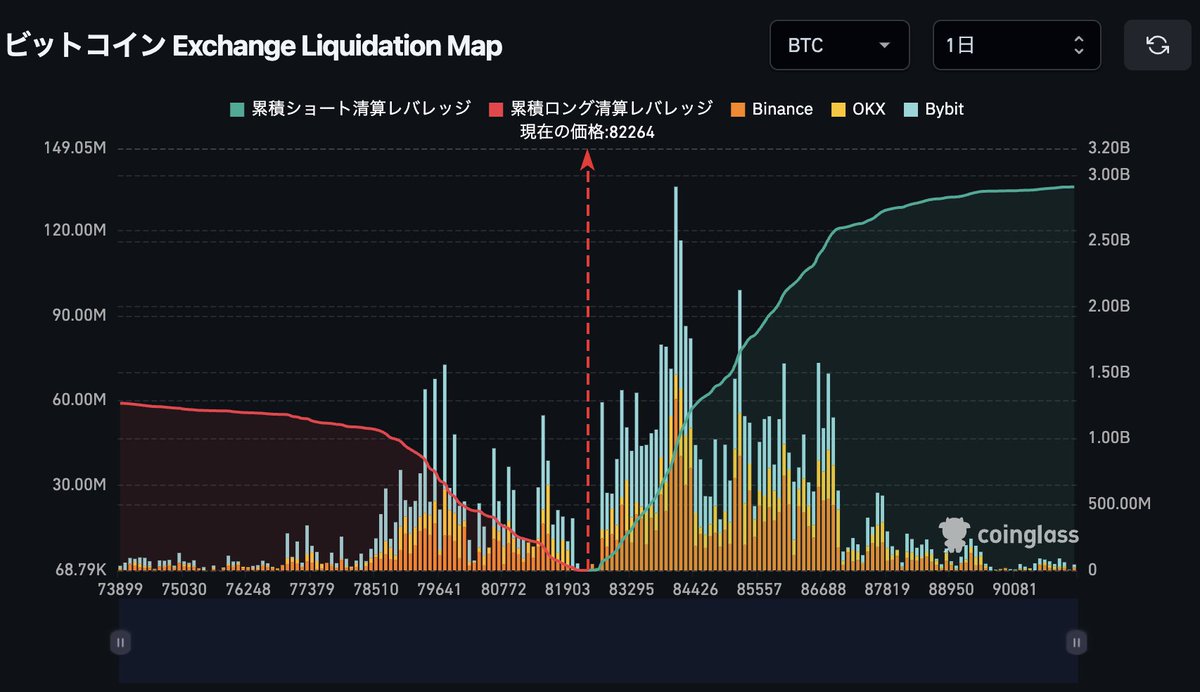Click the tallest liquidation bar near 84426
Screen dimensions: 1200x692
(x=676, y=378)
